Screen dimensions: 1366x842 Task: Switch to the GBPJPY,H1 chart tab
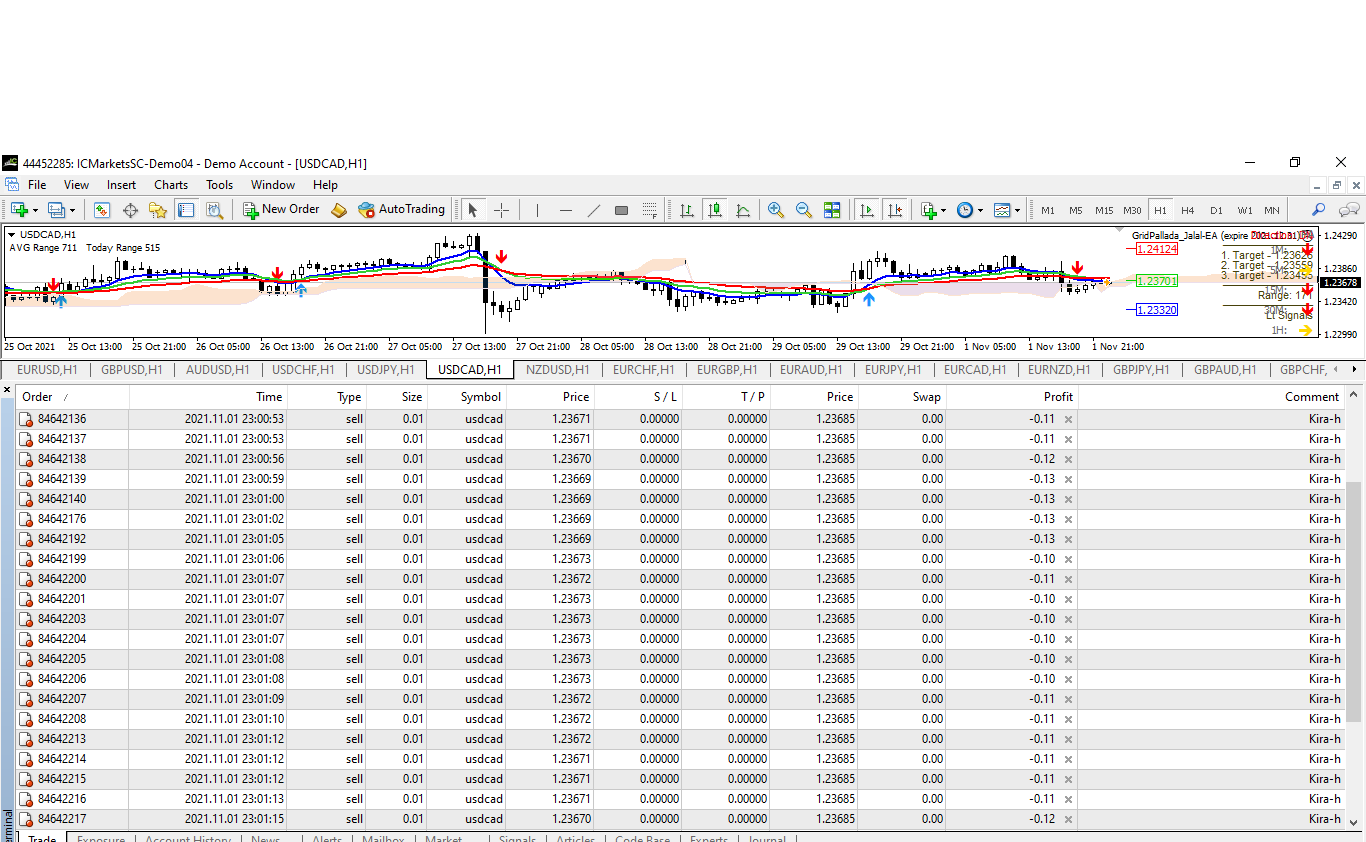pyautogui.click(x=1141, y=369)
